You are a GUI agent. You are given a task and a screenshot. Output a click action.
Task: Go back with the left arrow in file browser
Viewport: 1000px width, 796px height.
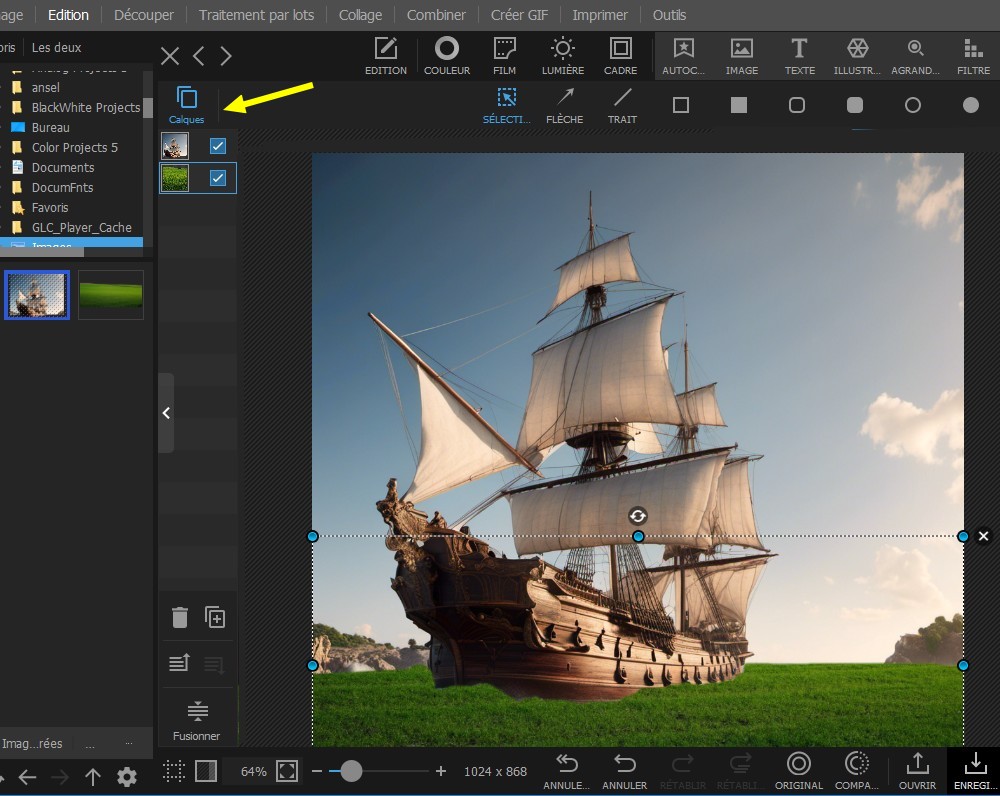(x=27, y=777)
